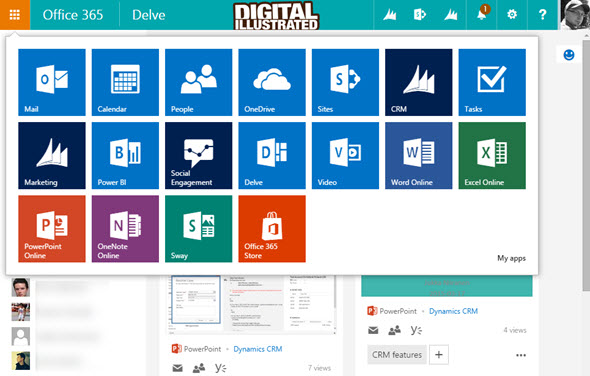Open the Sites tile

345,82
